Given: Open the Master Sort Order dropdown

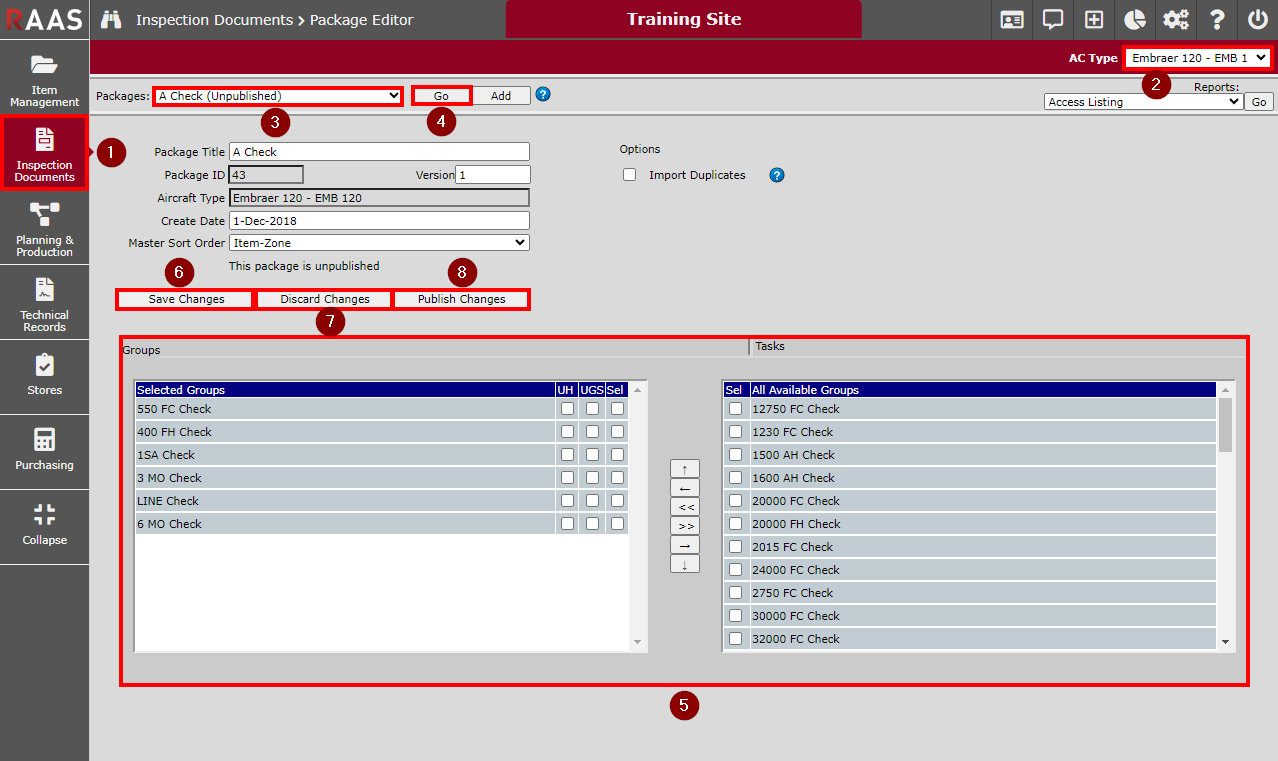Looking at the screenshot, I should (379, 242).
